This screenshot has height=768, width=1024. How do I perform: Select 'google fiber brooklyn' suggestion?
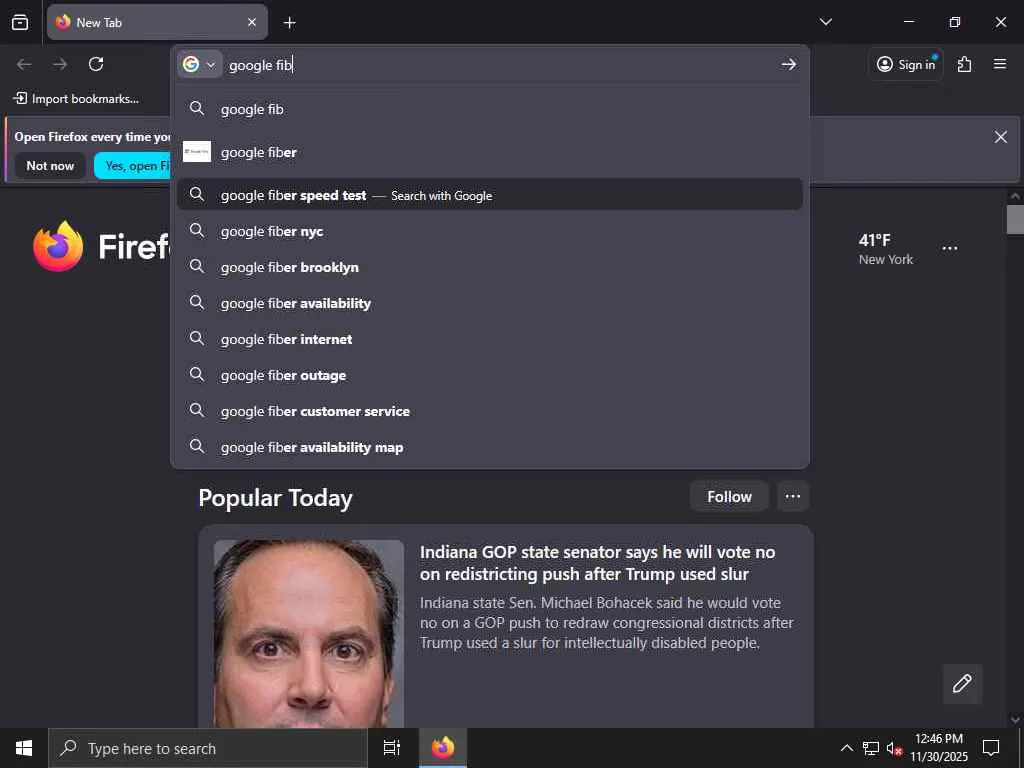click(x=490, y=267)
